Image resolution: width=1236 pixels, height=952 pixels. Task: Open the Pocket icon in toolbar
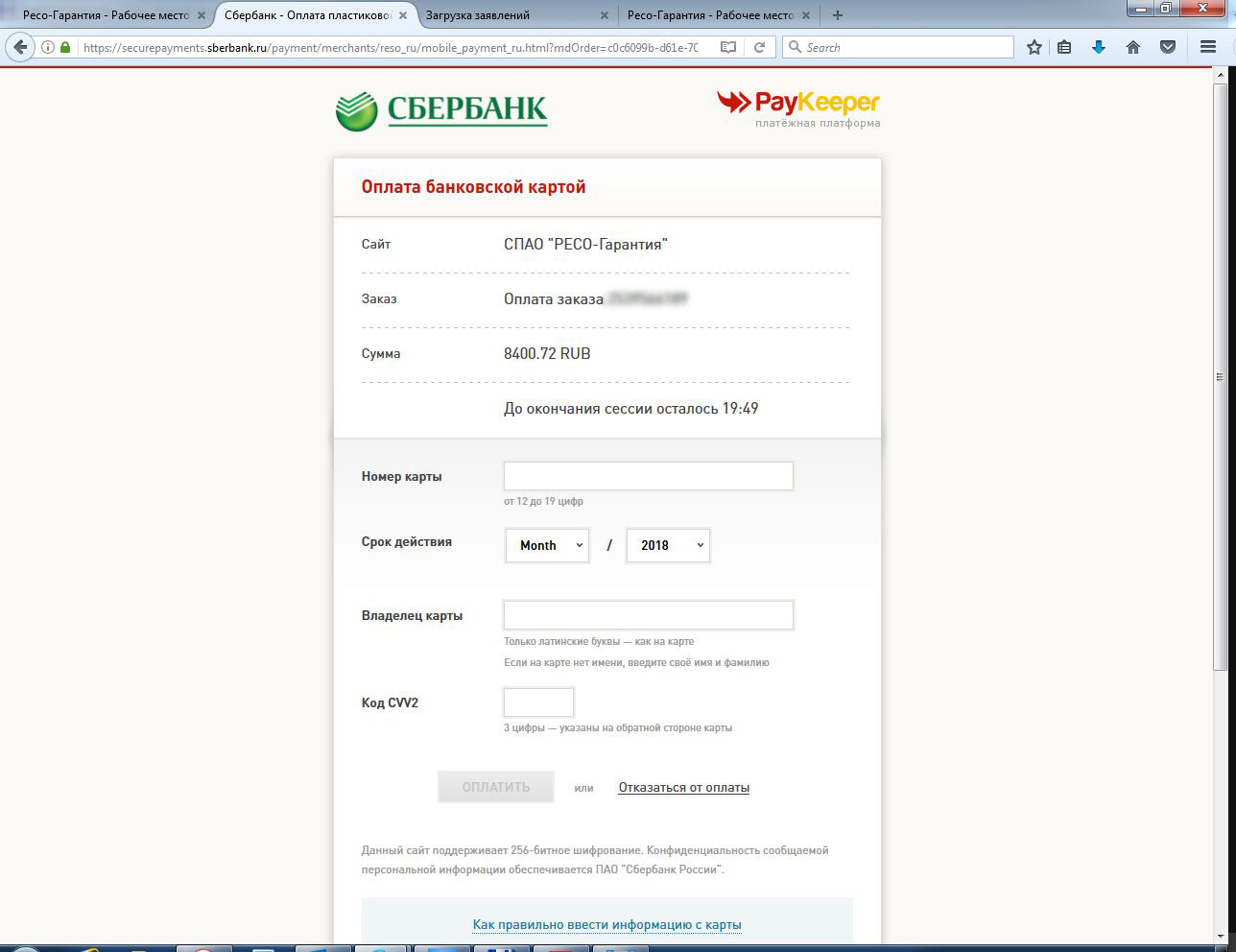(x=1168, y=47)
